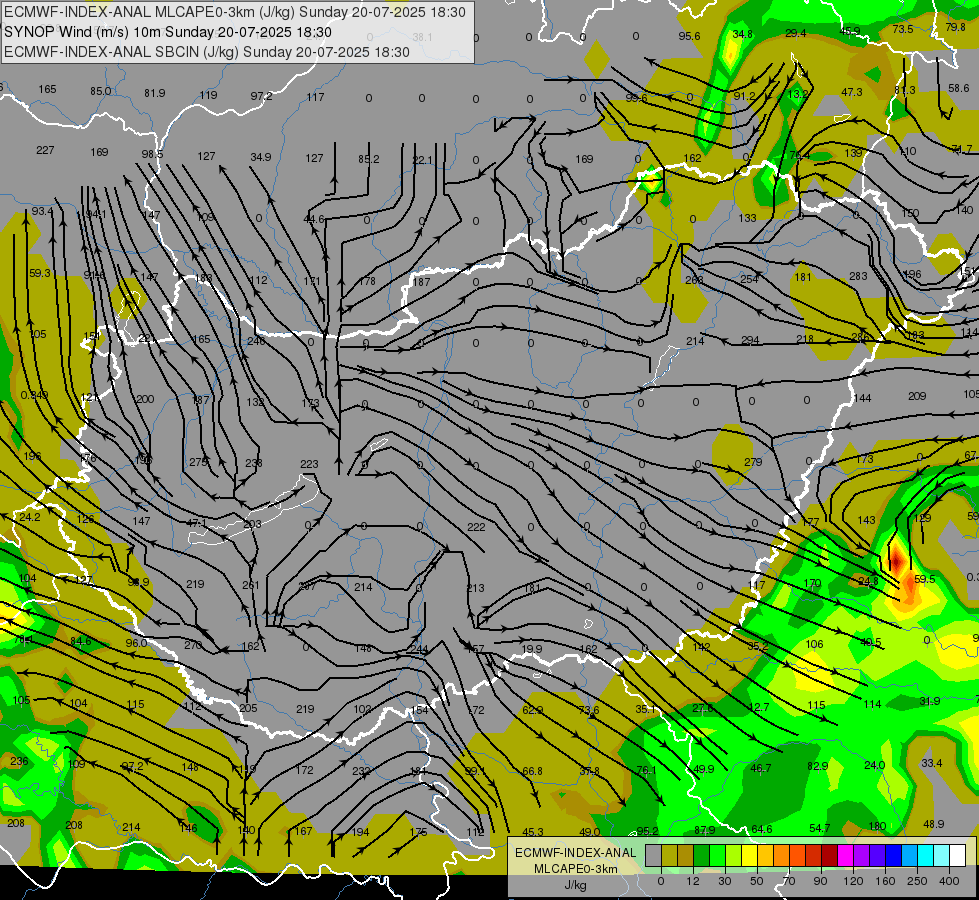This screenshot has height=900, width=979.
Task: Click the map value 44.6
Action: (314, 219)
